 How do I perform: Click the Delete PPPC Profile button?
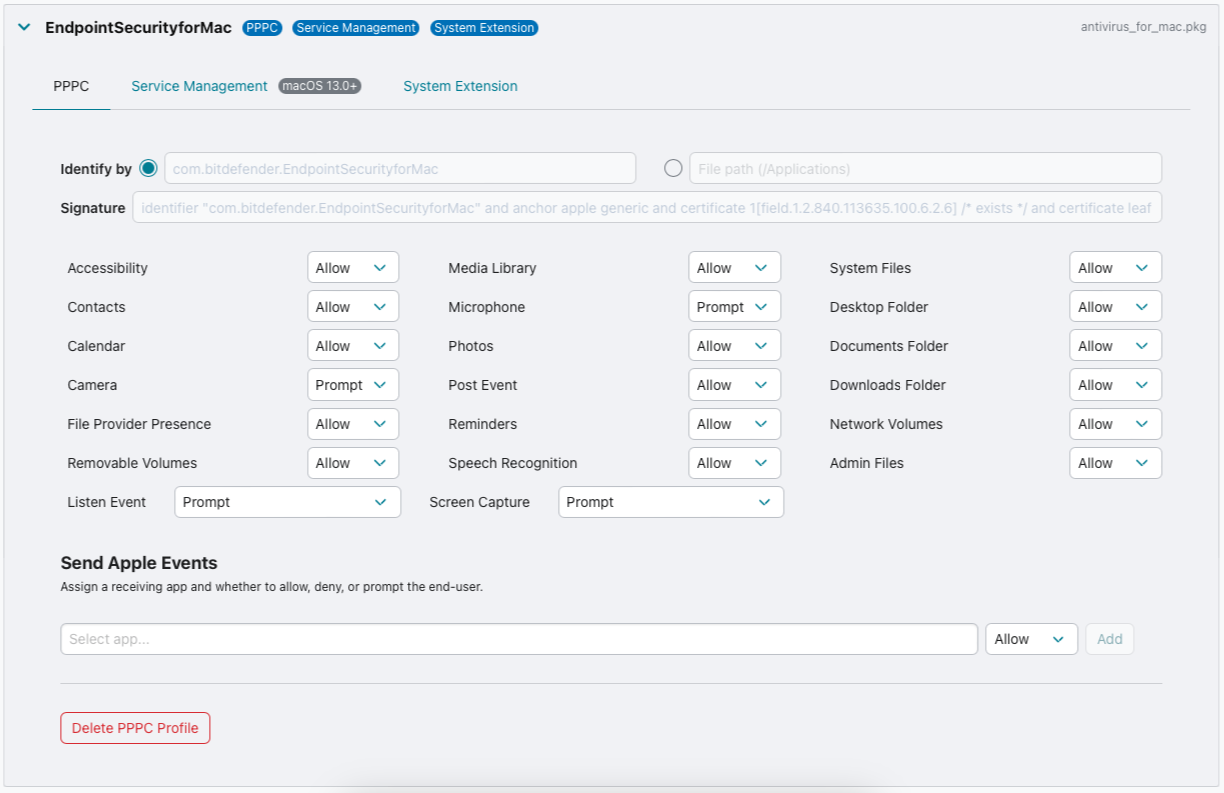click(135, 728)
